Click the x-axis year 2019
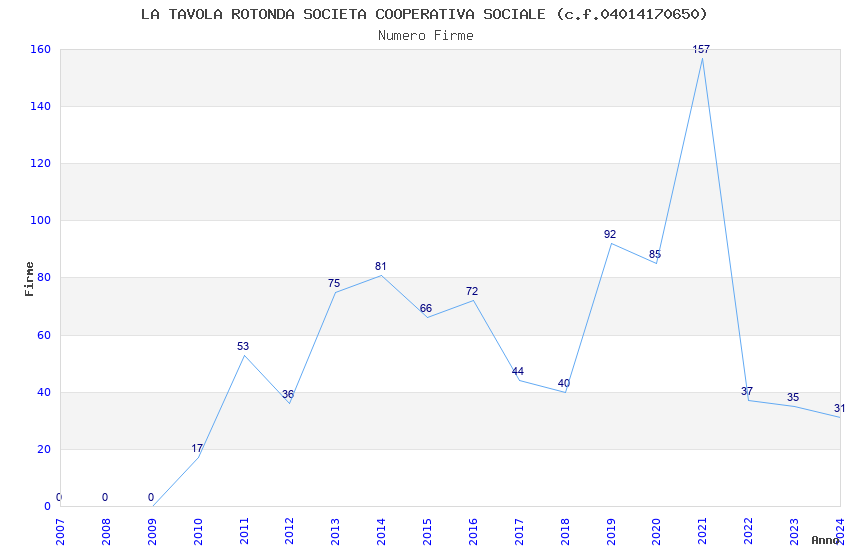 (x=611, y=532)
